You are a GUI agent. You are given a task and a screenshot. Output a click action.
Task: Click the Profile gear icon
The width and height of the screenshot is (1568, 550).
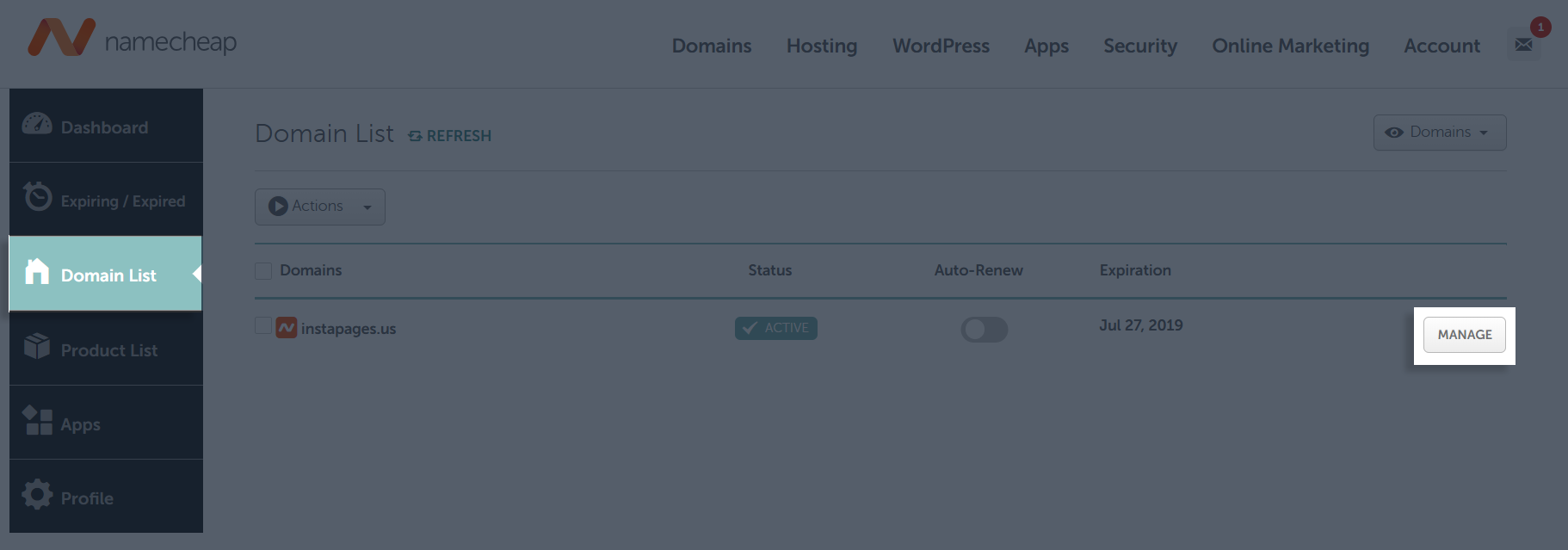point(37,494)
